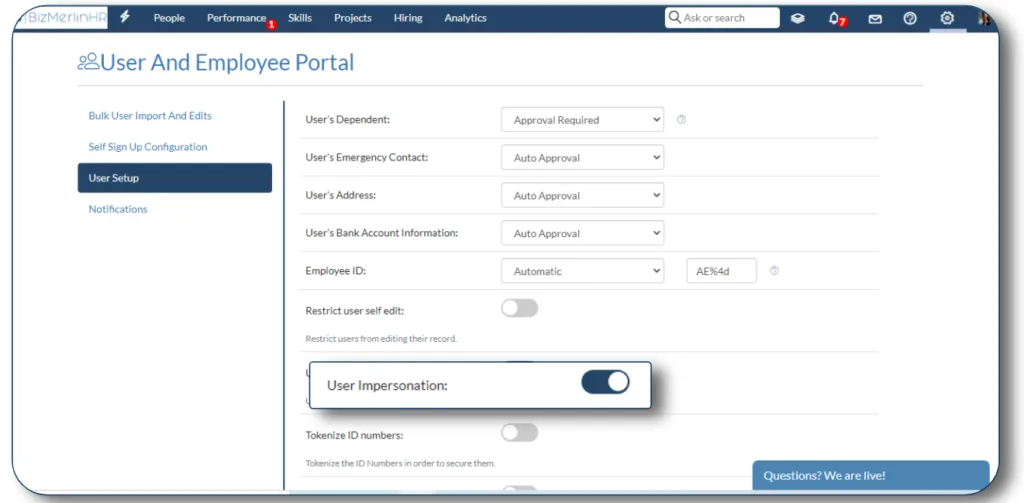Screen dimensions: 1024x503
Task: Toggle Restrict user self edit switch
Action: click(x=519, y=308)
